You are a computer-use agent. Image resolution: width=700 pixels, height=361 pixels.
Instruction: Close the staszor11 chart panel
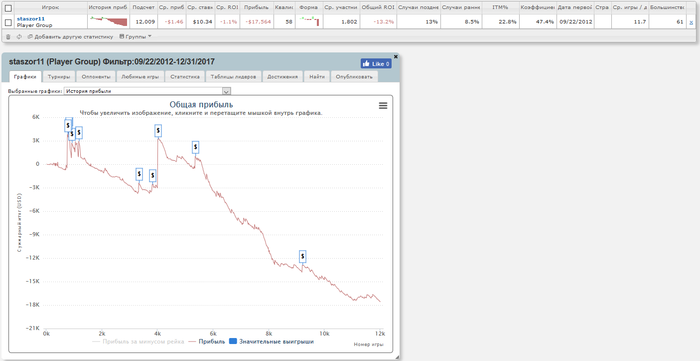(x=396, y=57)
